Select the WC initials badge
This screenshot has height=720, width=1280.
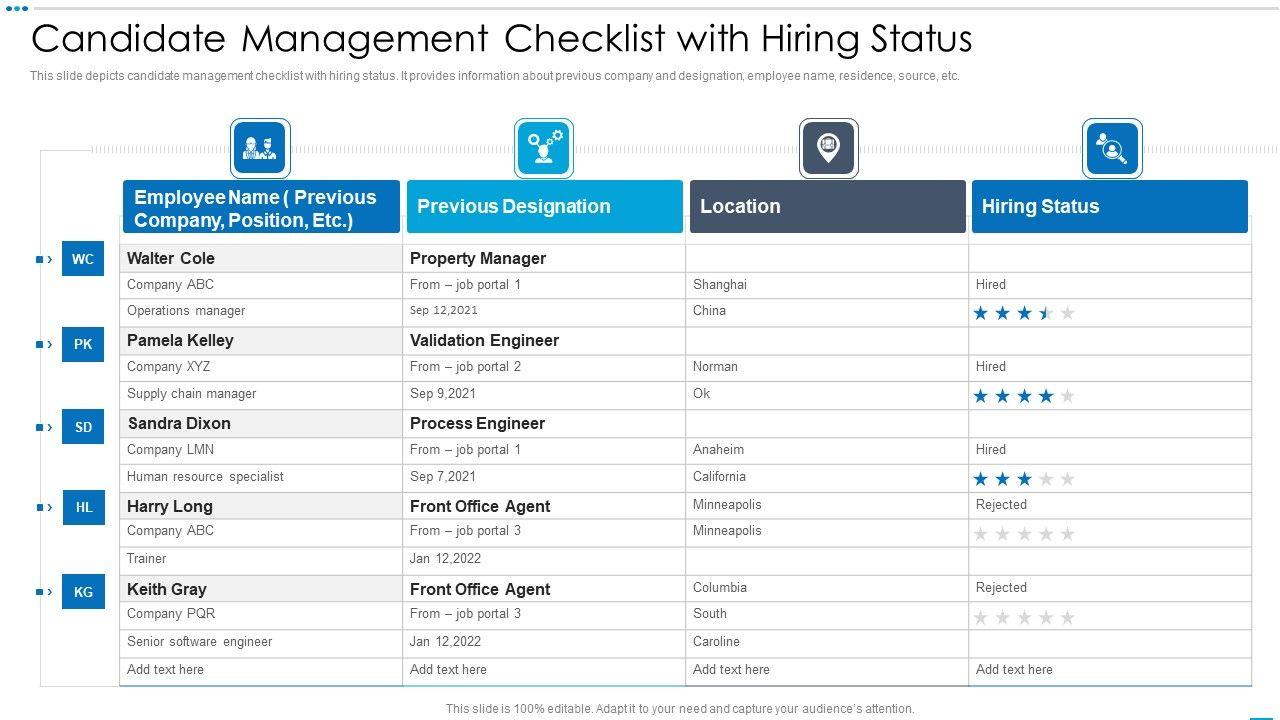coord(83,259)
